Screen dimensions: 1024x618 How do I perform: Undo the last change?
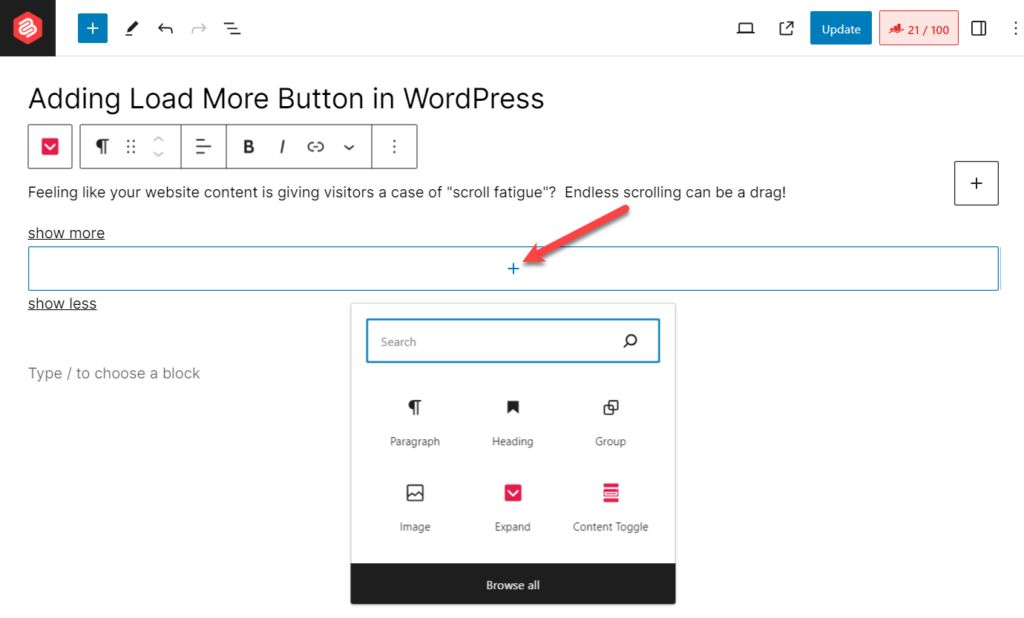coord(165,28)
